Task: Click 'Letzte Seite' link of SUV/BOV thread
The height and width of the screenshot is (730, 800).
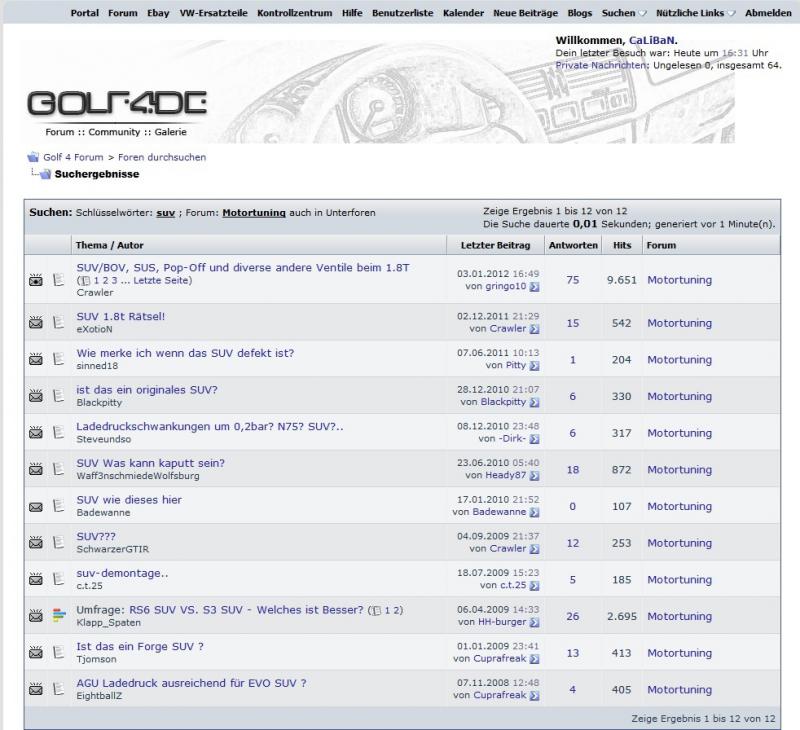Action: coord(161,281)
